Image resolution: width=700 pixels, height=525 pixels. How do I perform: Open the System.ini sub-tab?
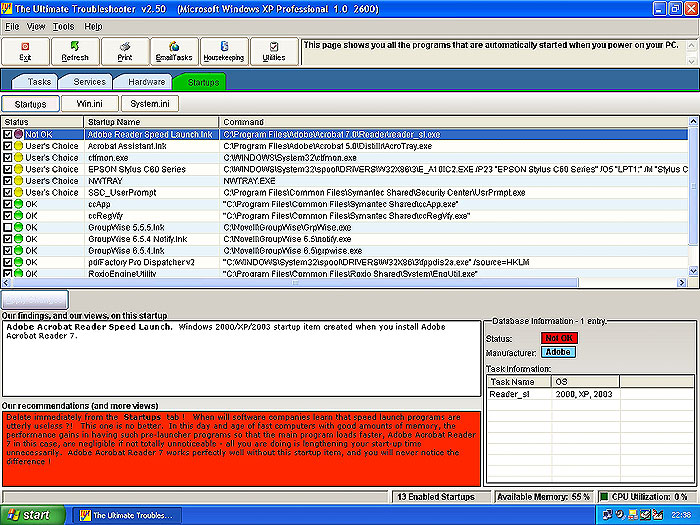(x=150, y=104)
